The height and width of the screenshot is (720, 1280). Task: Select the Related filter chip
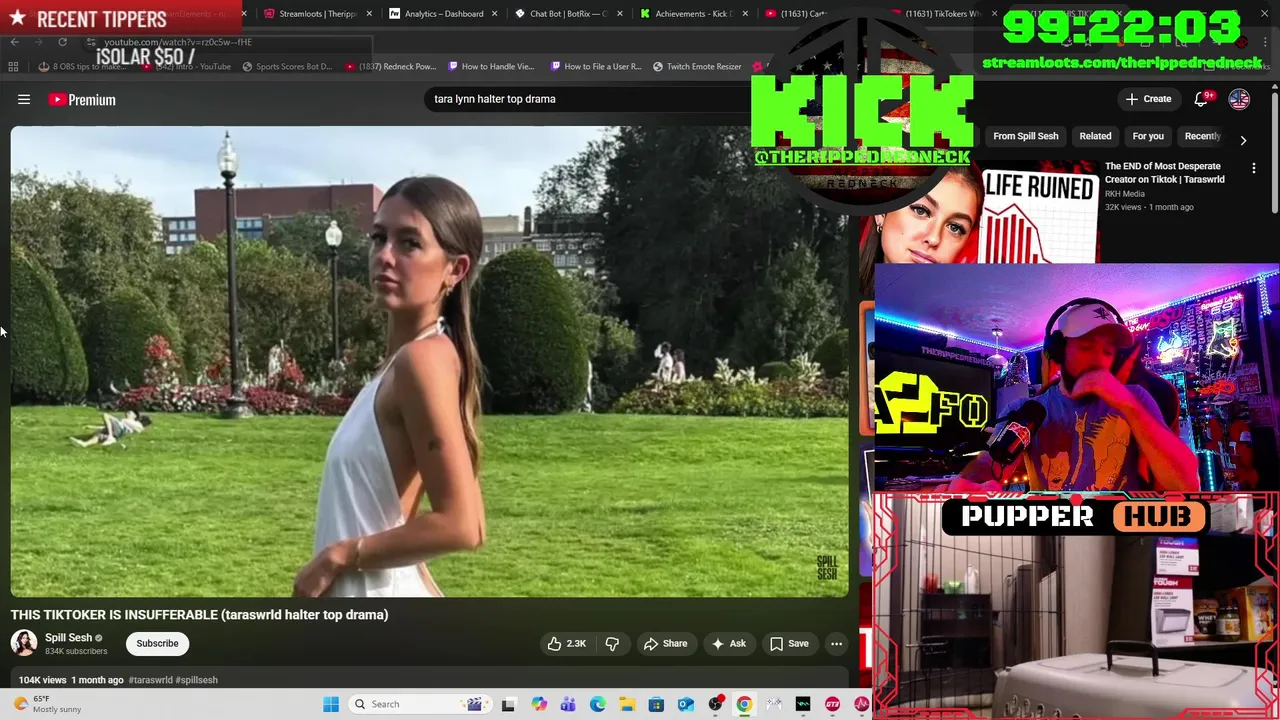pos(1095,136)
